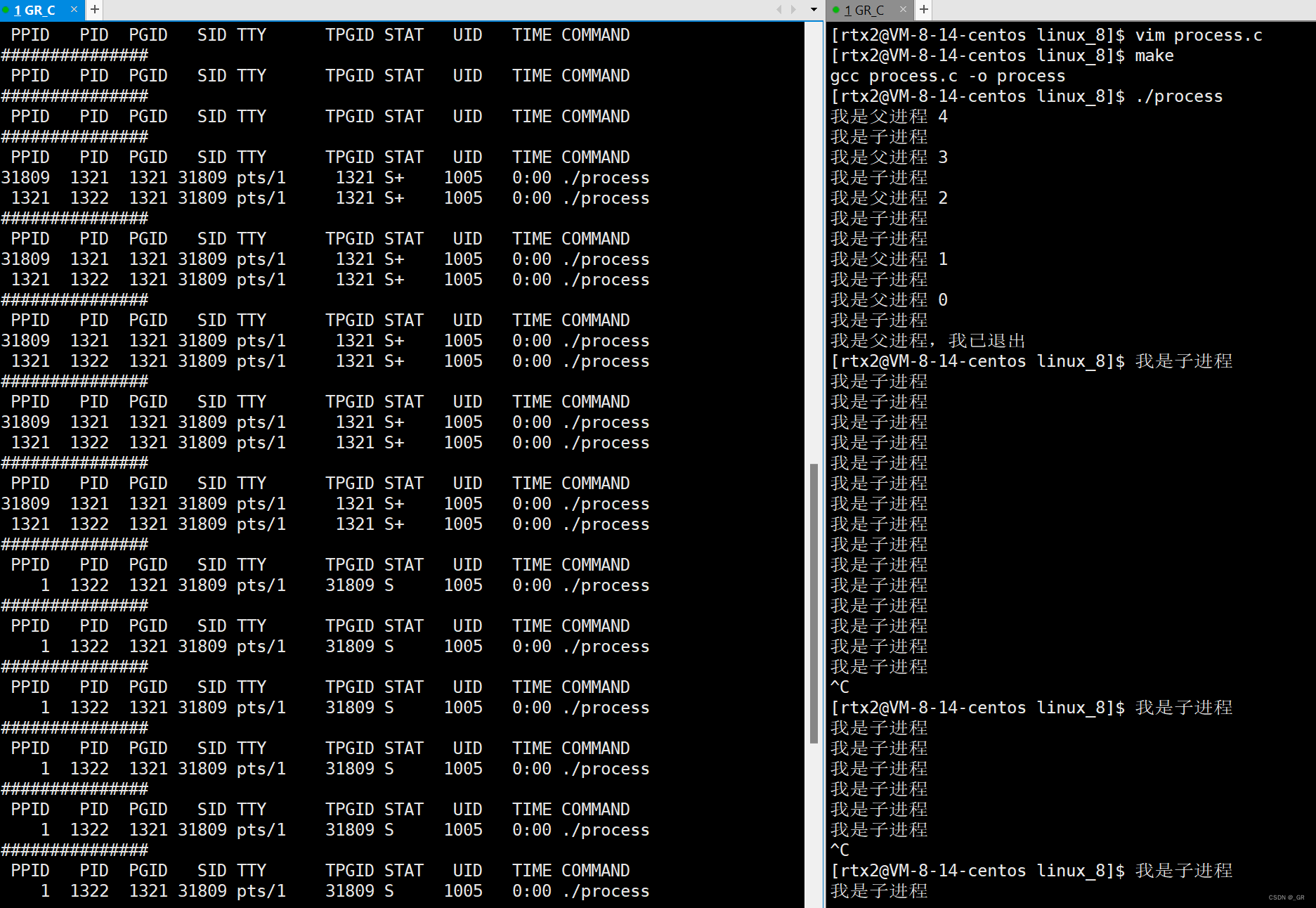
Task: Click the left terminal's vertical scrollbar thumb
Action: (x=814, y=603)
